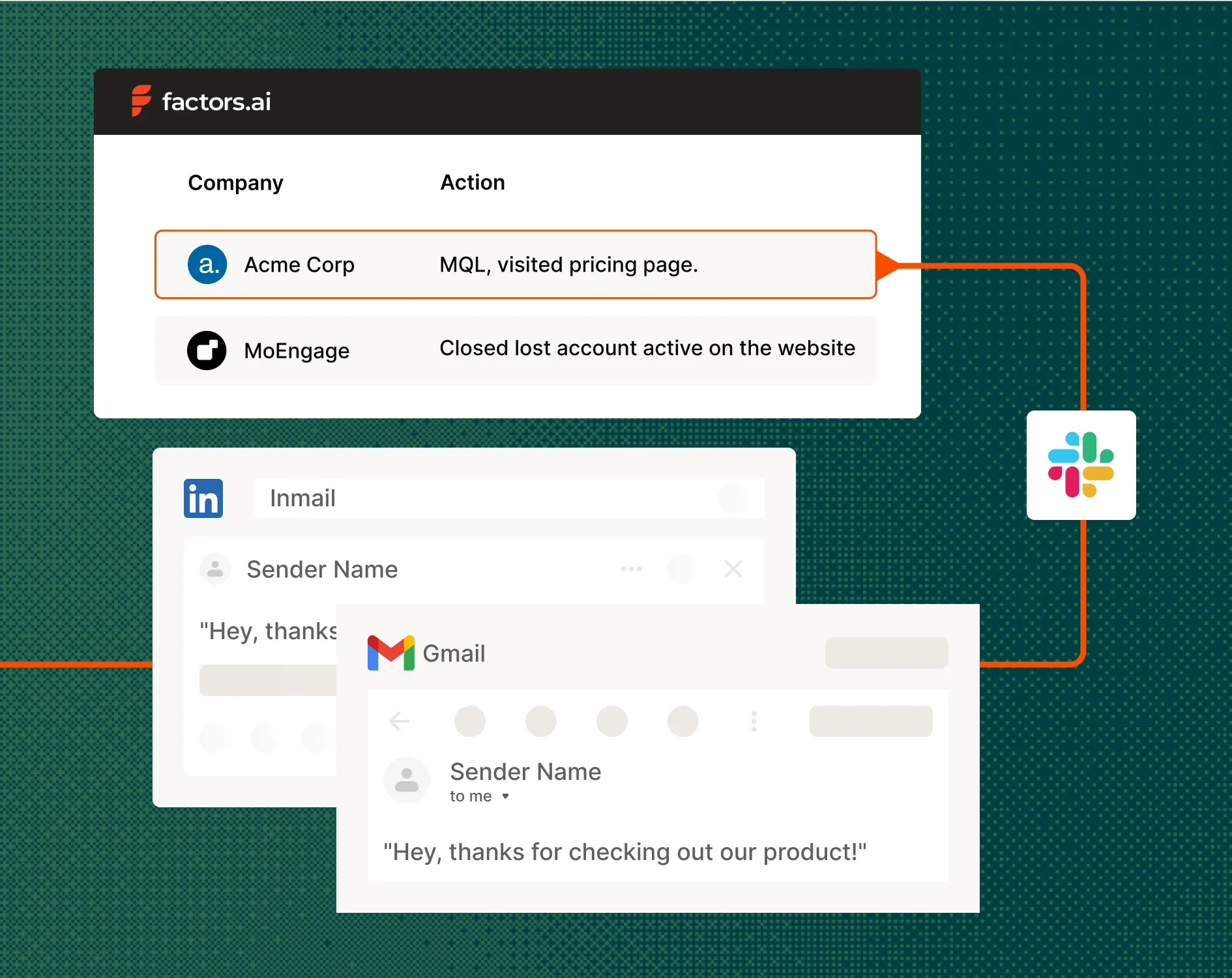Click the placeholder button in the Gmail toolbar
1232x978 pixels.
871,721
